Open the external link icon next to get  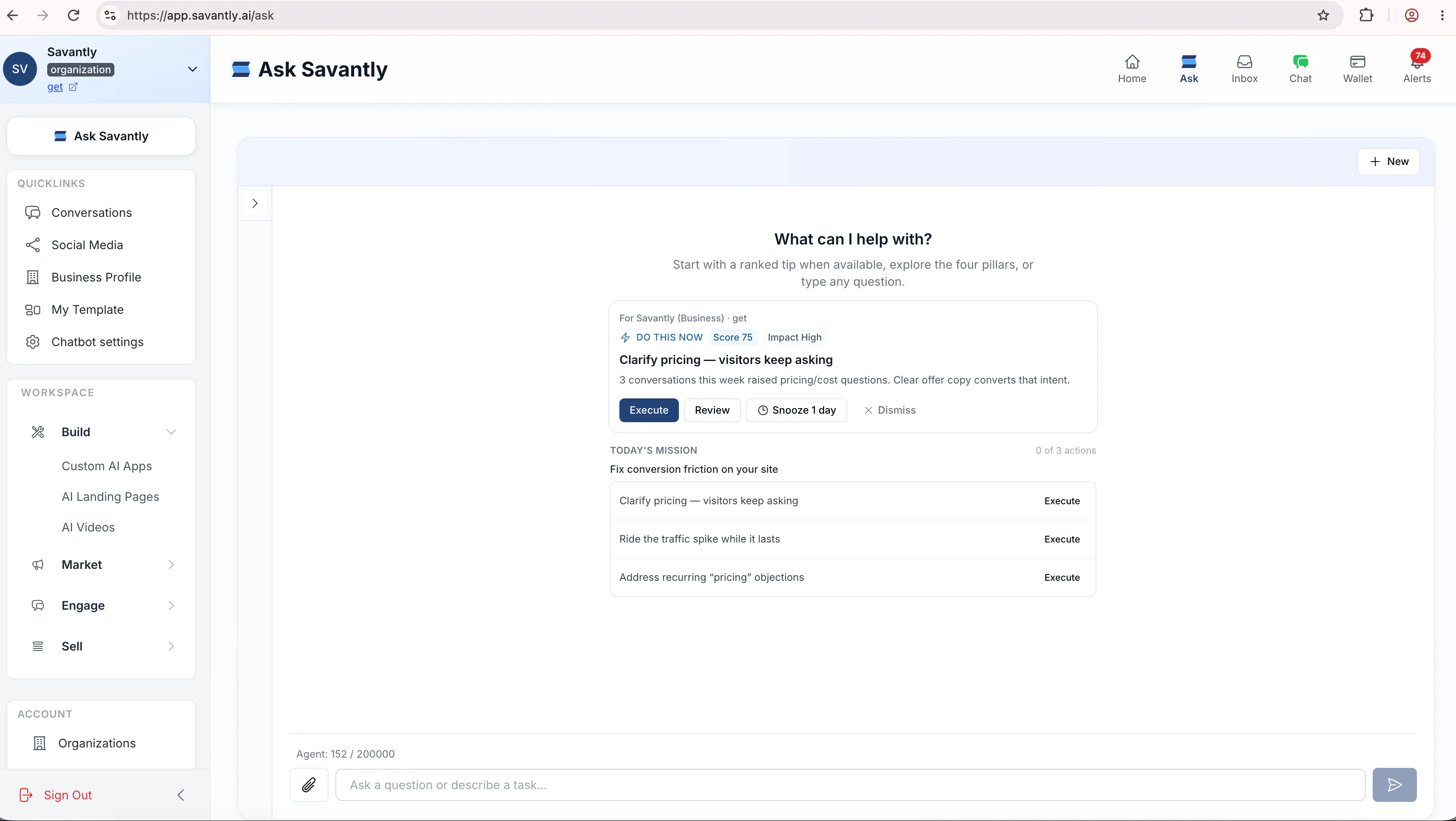pos(73,87)
